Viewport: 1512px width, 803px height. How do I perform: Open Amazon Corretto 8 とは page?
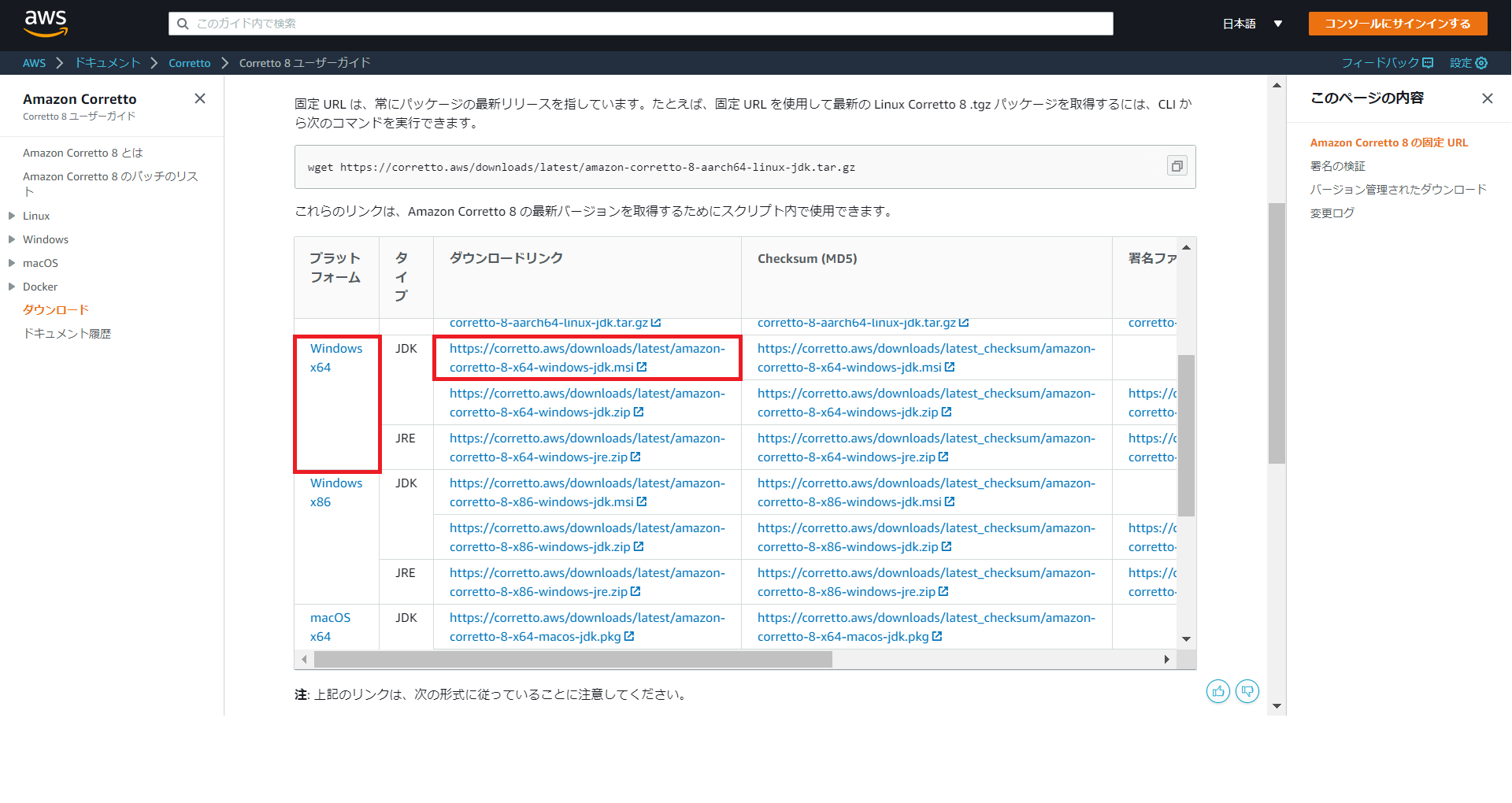pyautogui.click(x=83, y=153)
